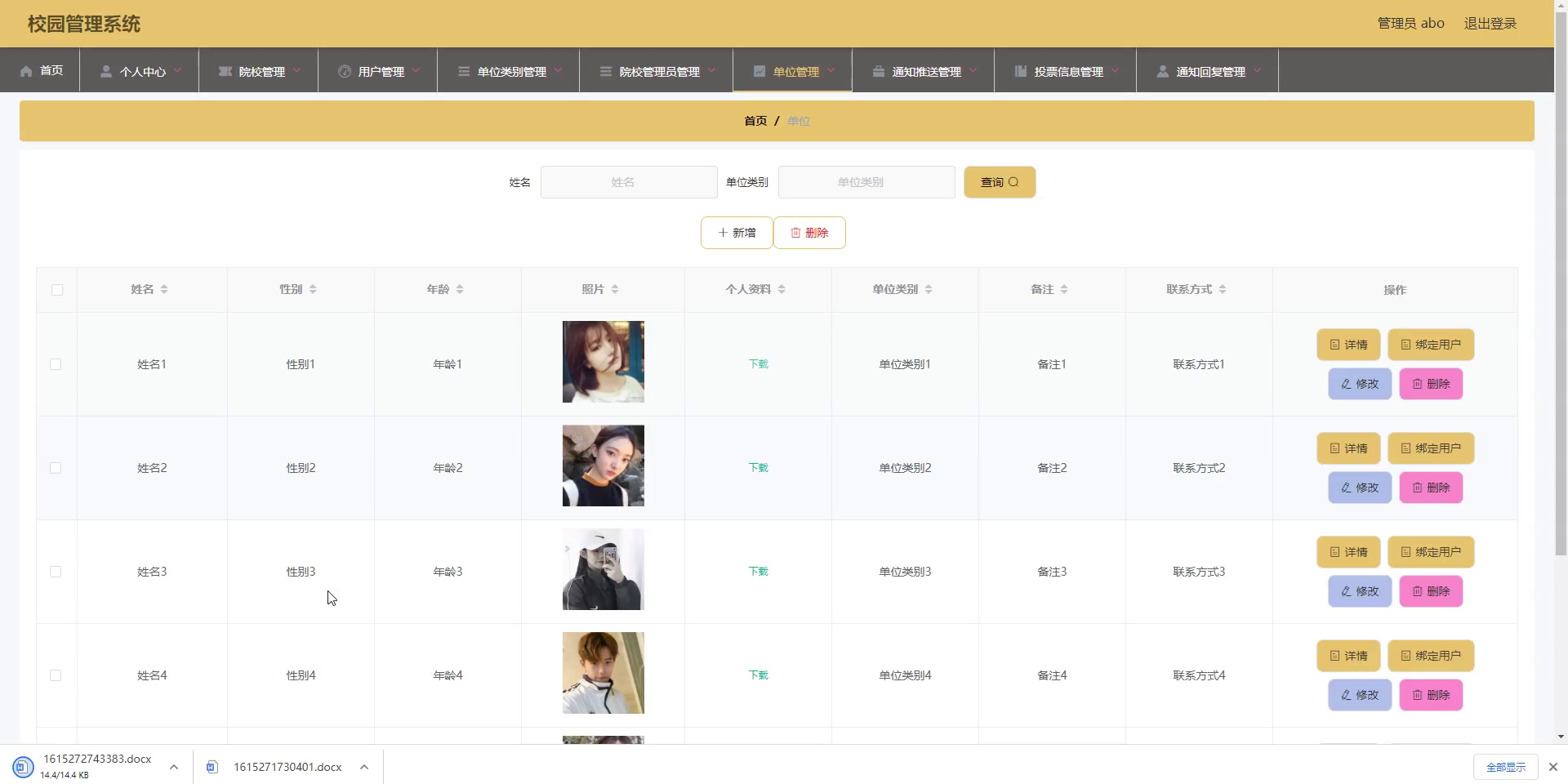Open the 用户管理 menu label
Image resolution: width=1568 pixels, height=784 pixels.
tap(381, 72)
